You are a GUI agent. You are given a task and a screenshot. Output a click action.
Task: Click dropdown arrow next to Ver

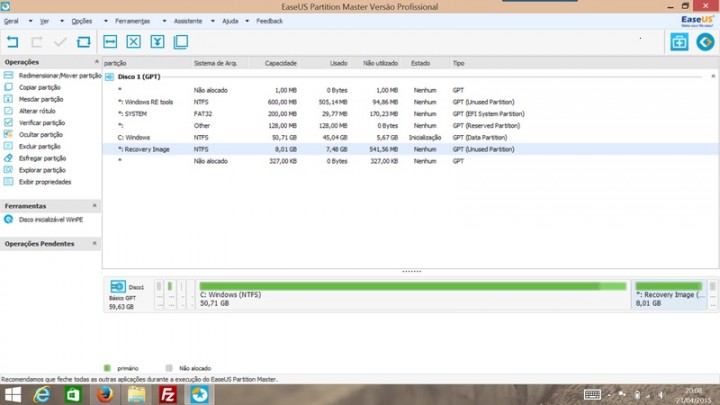pyautogui.click(x=62, y=21)
